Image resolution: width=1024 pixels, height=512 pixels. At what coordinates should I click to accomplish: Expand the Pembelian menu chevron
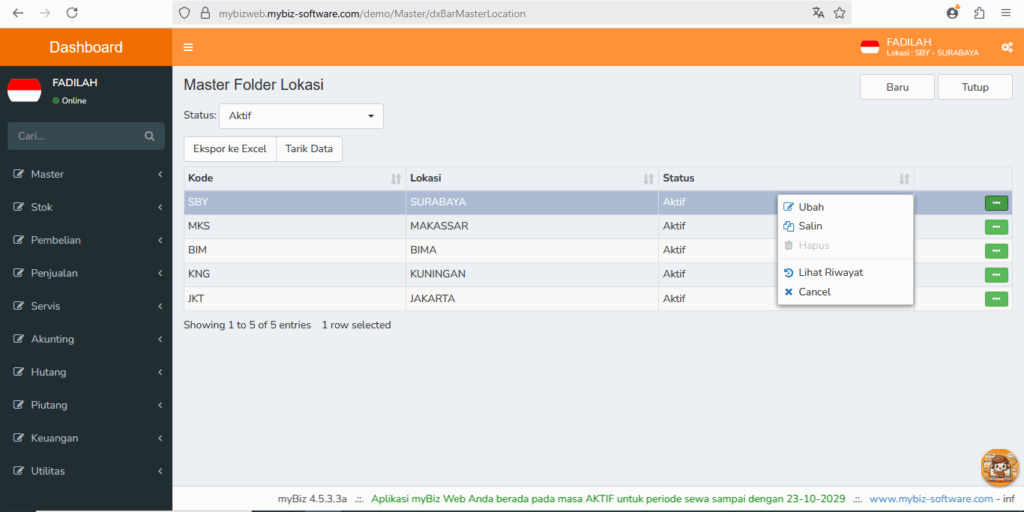pos(160,240)
